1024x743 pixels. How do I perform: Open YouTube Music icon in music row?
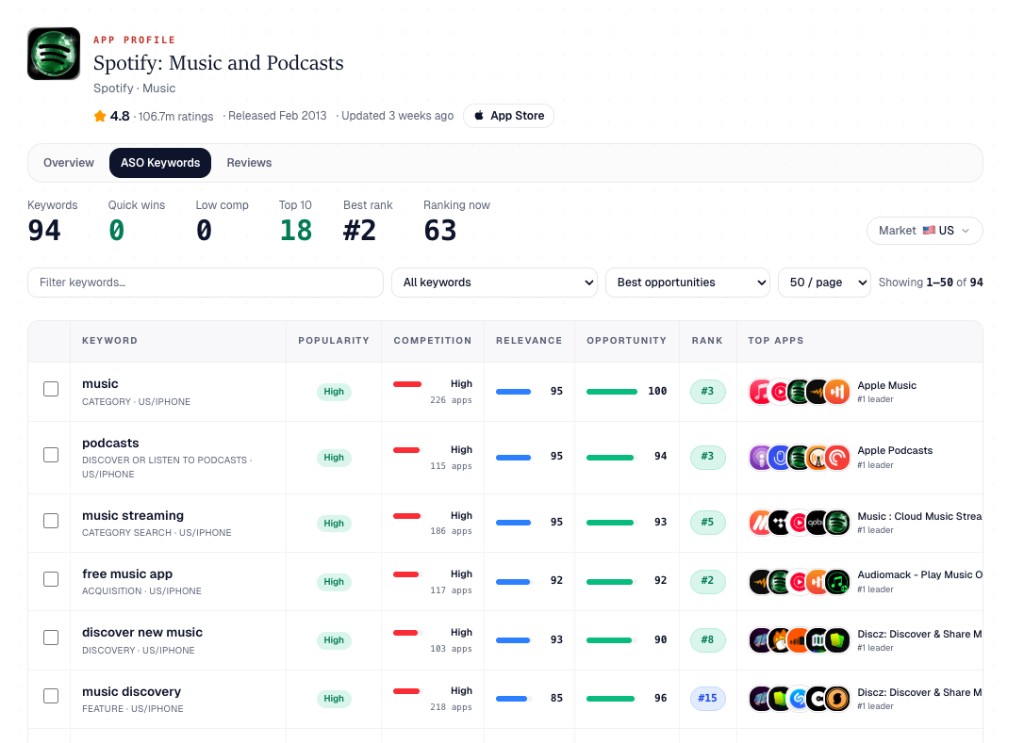[x=780, y=392]
